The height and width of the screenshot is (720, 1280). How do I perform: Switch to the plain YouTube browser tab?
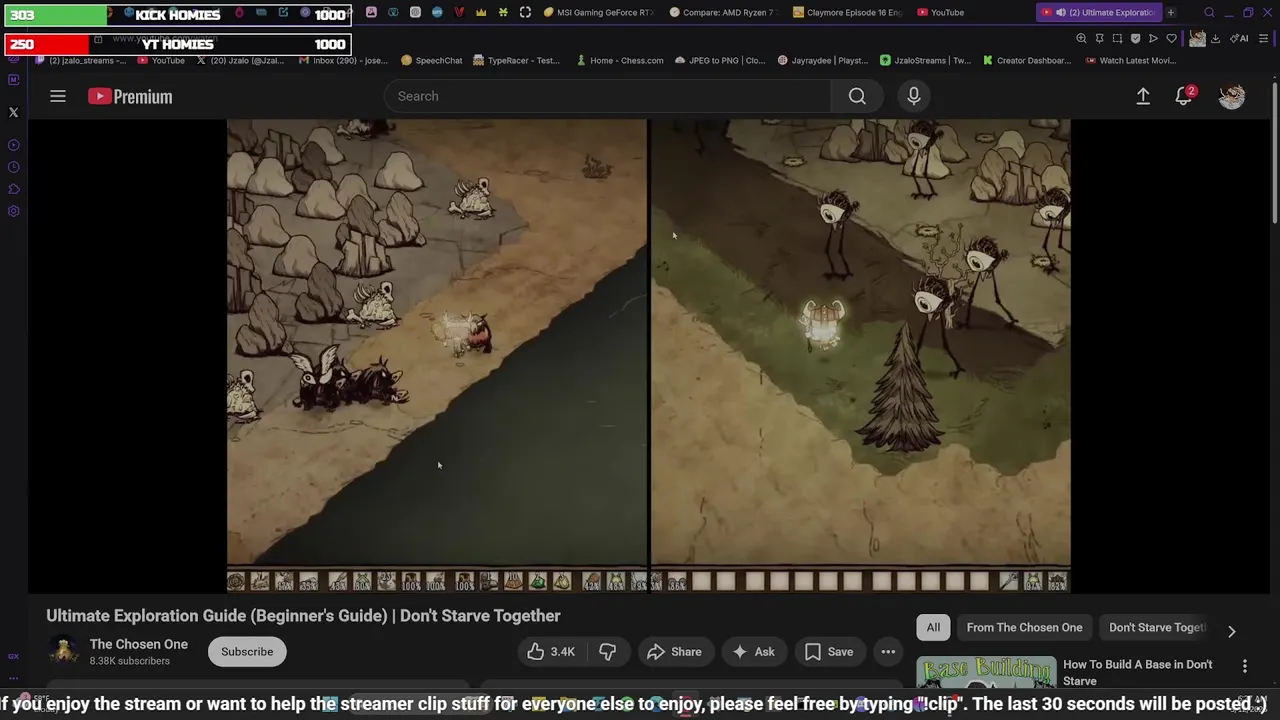(x=941, y=13)
